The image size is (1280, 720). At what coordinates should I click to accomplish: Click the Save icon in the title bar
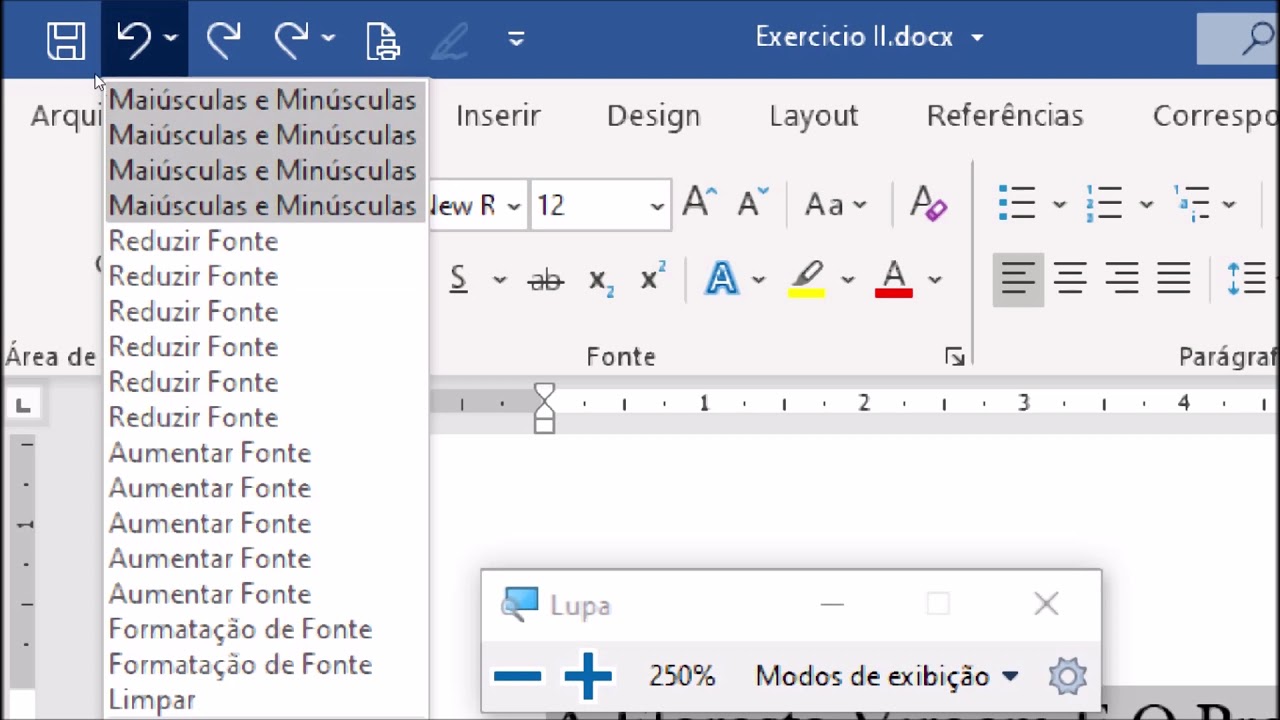pos(66,40)
